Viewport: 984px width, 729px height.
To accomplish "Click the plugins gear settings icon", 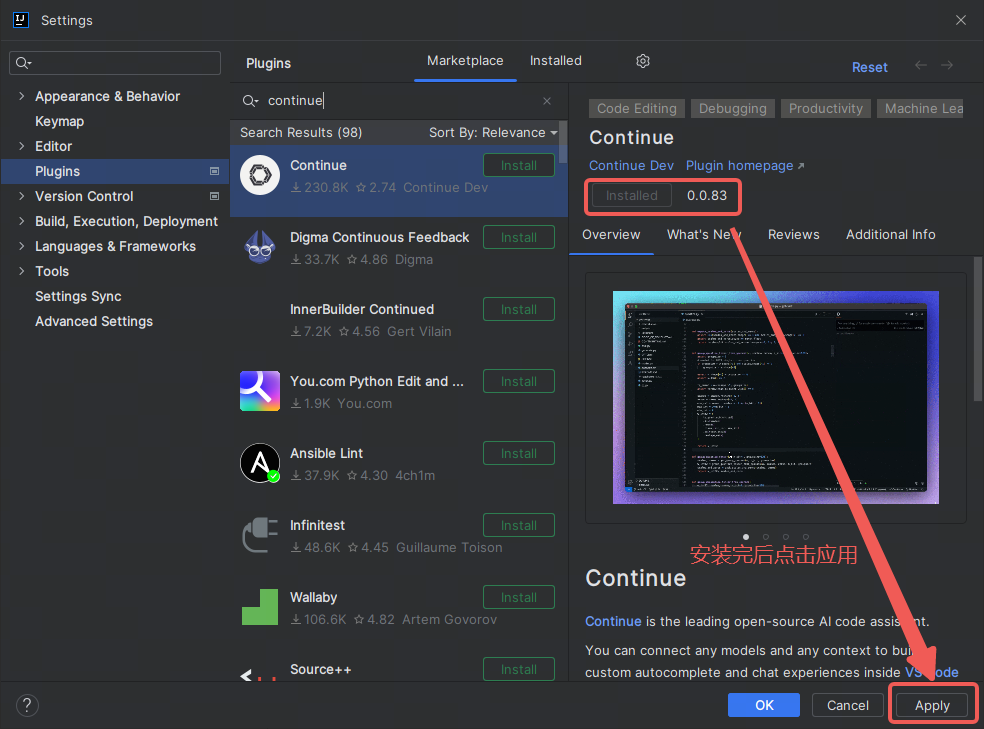I will click(643, 61).
